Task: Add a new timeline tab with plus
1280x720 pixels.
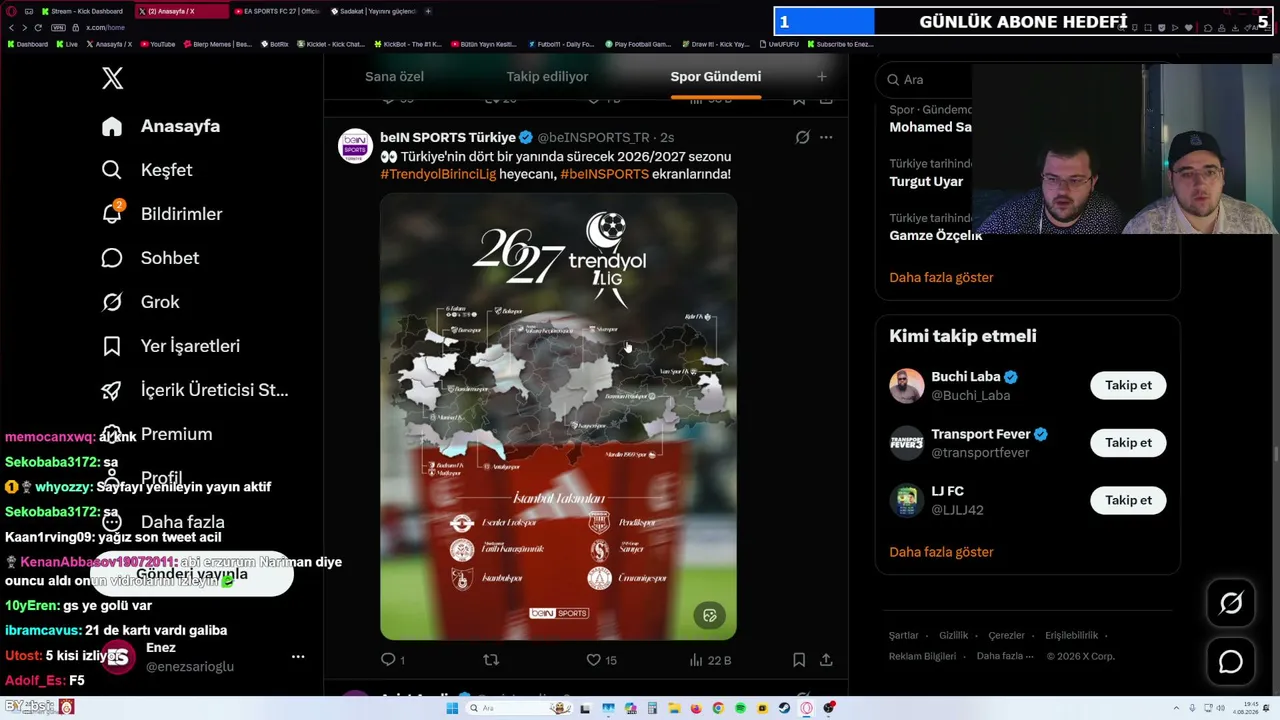Action: click(x=822, y=77)
